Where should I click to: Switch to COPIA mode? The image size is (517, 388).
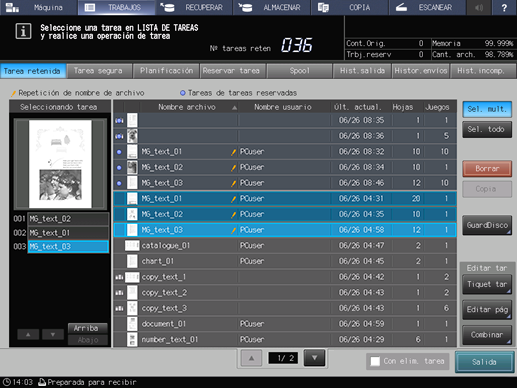tap(349, 7)
